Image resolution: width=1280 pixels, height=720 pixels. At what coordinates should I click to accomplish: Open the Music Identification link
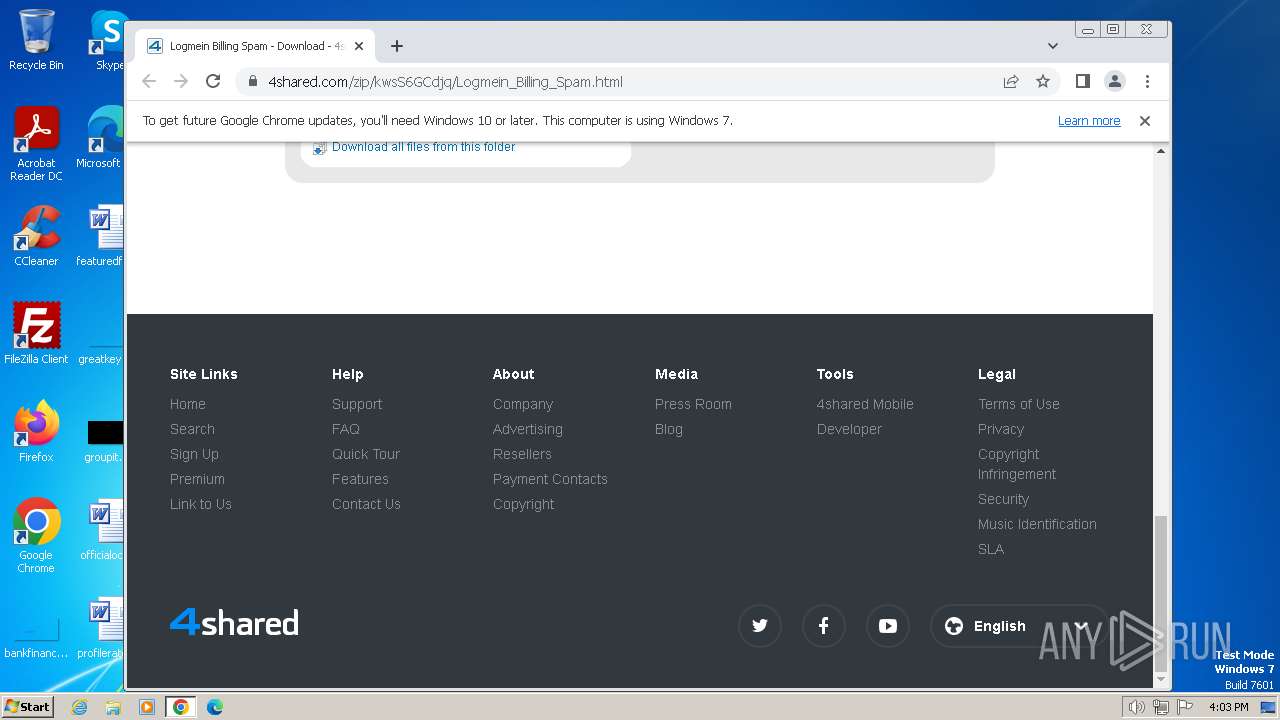point(1037,524)
